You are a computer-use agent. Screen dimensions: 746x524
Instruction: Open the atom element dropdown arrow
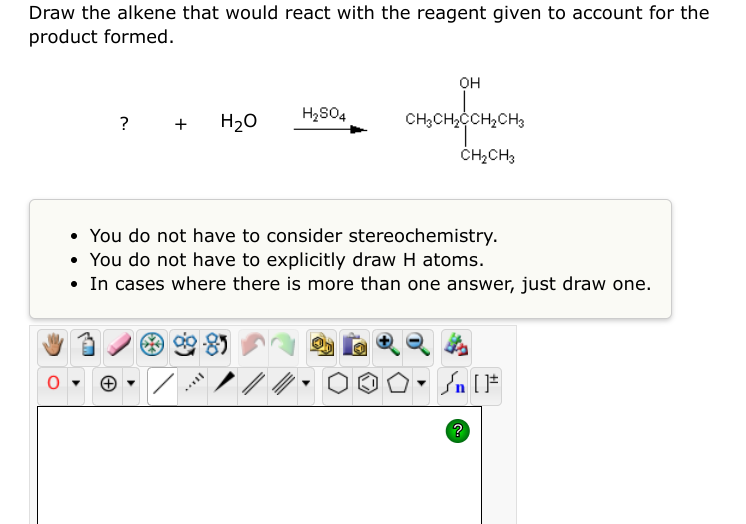[x=76, y=383]
